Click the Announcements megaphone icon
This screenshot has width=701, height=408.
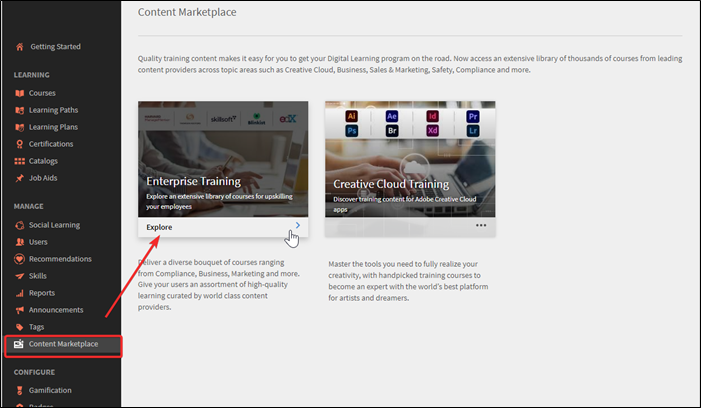coord(20,310)
